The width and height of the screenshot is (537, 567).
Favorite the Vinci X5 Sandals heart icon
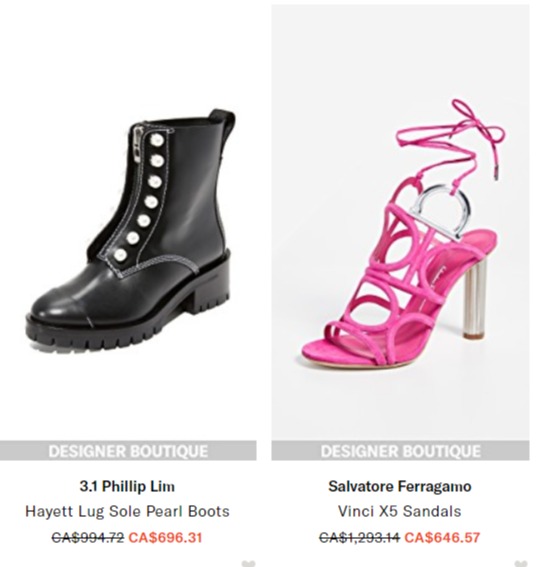click(x=521, y=563)
